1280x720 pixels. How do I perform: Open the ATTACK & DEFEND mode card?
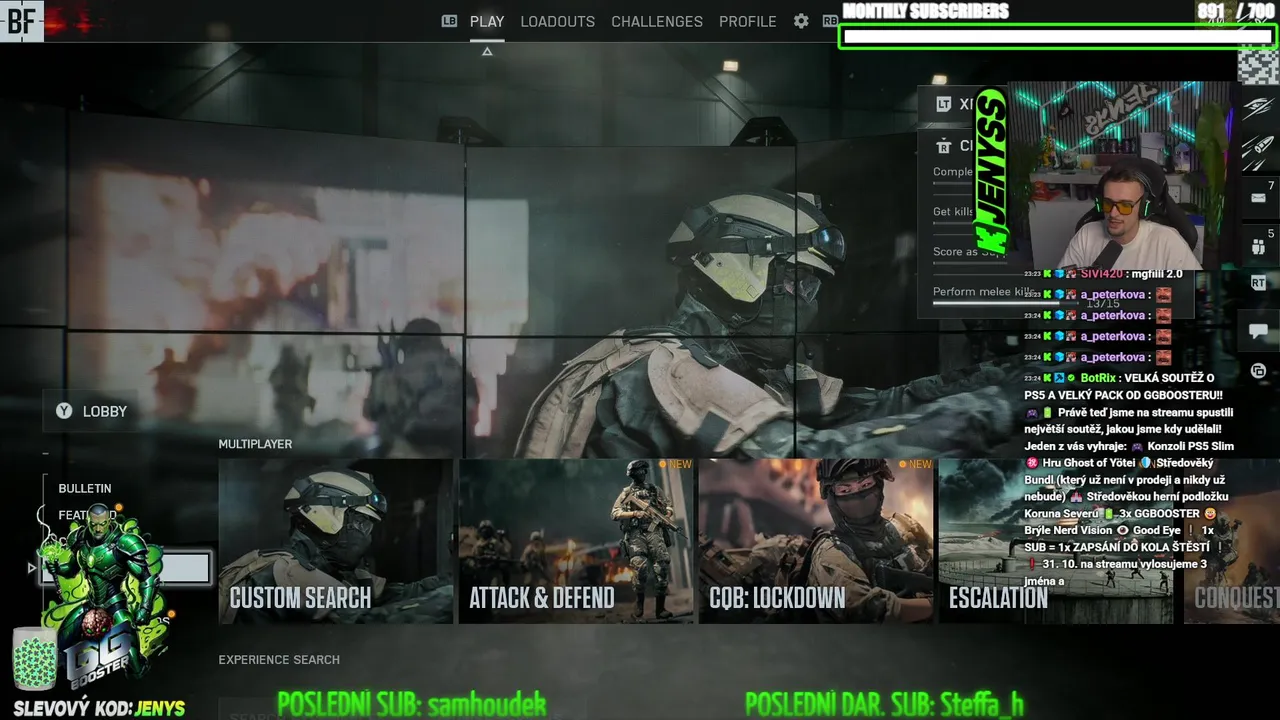tap(576, 541)
